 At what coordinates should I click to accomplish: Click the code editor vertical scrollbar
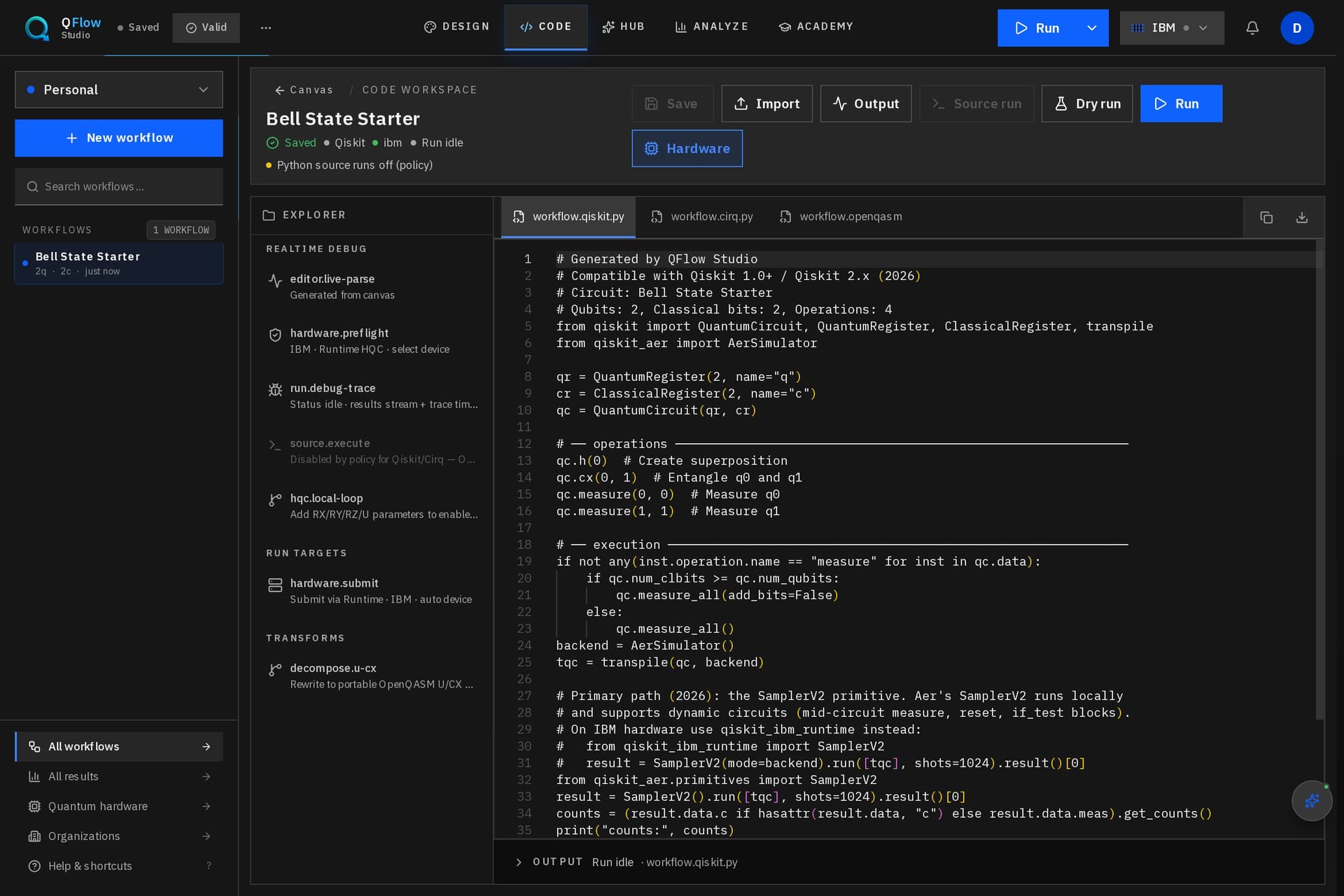pos(1319,480)
